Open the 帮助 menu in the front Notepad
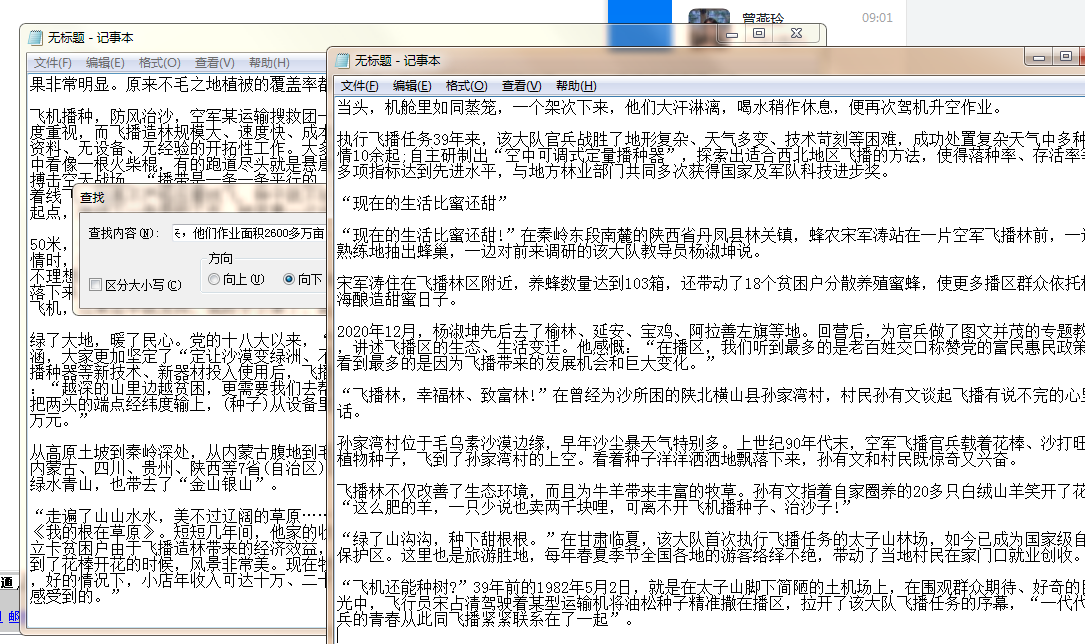Image resolution: width=1085 pixels, height=644 pixels. (575, 86)
